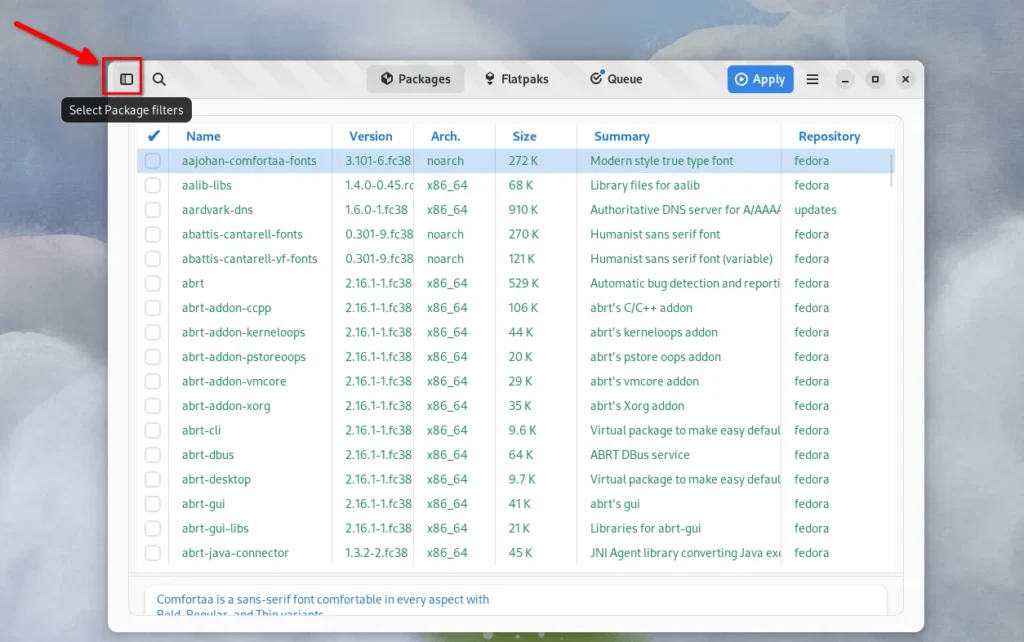
Task: Check the aajohan-comfortaa-fonts package
Action: point(153,161)
